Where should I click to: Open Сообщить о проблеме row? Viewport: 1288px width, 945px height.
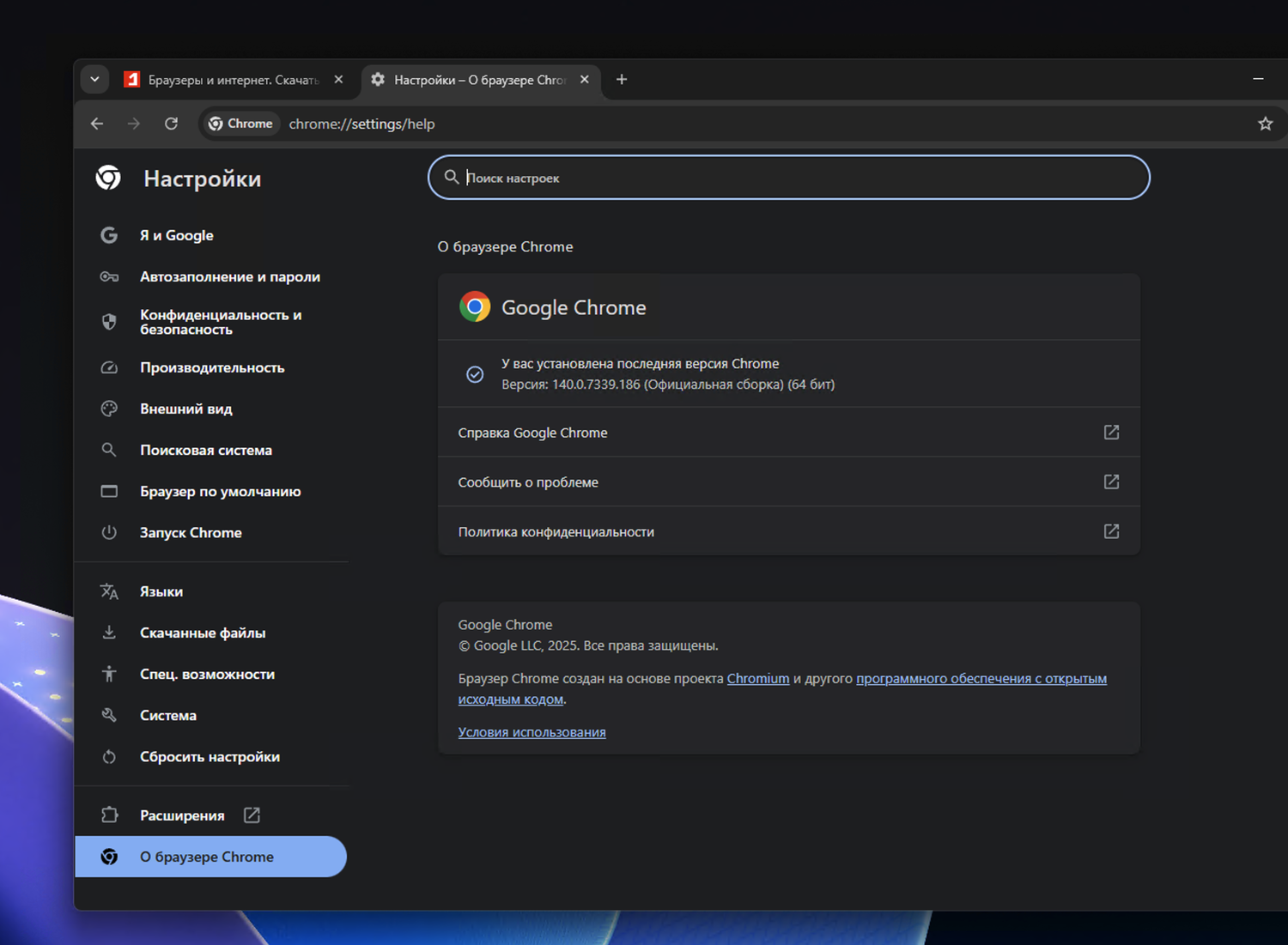pyautogui.click(x=788, y=482)
